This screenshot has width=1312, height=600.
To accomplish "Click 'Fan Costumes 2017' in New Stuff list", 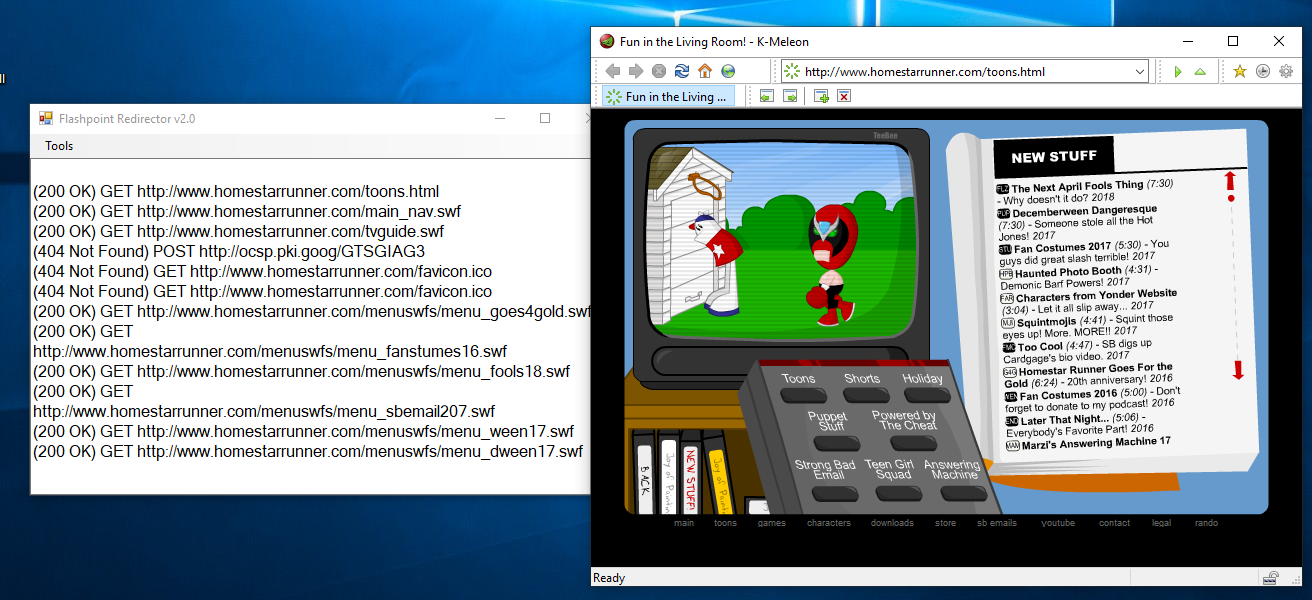I will pyautogui.click(x=1064, y=246).
